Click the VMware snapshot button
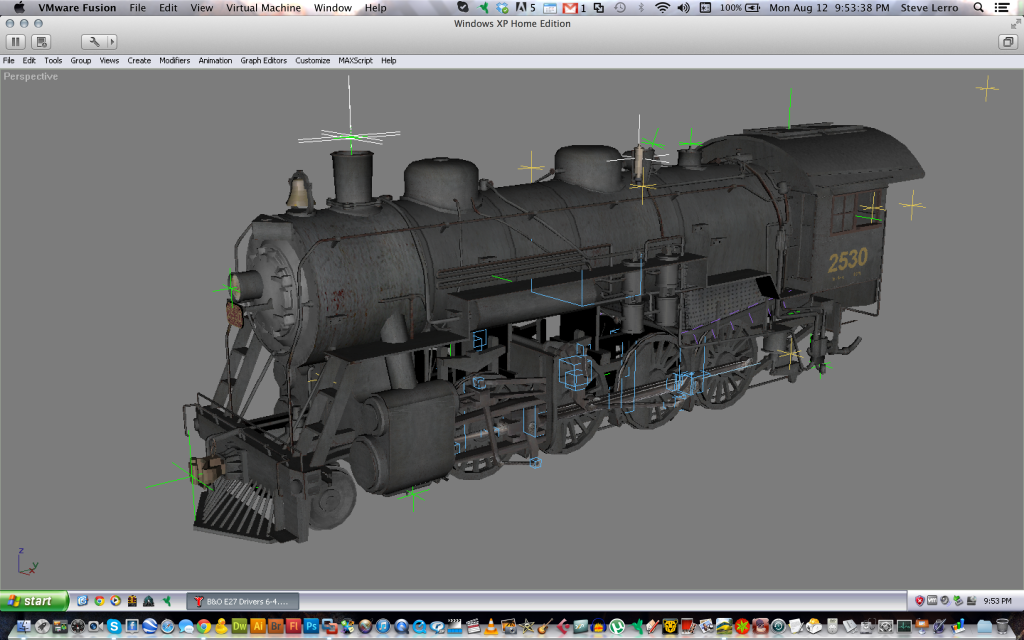 pyautogui.click(x=41, y=42)
